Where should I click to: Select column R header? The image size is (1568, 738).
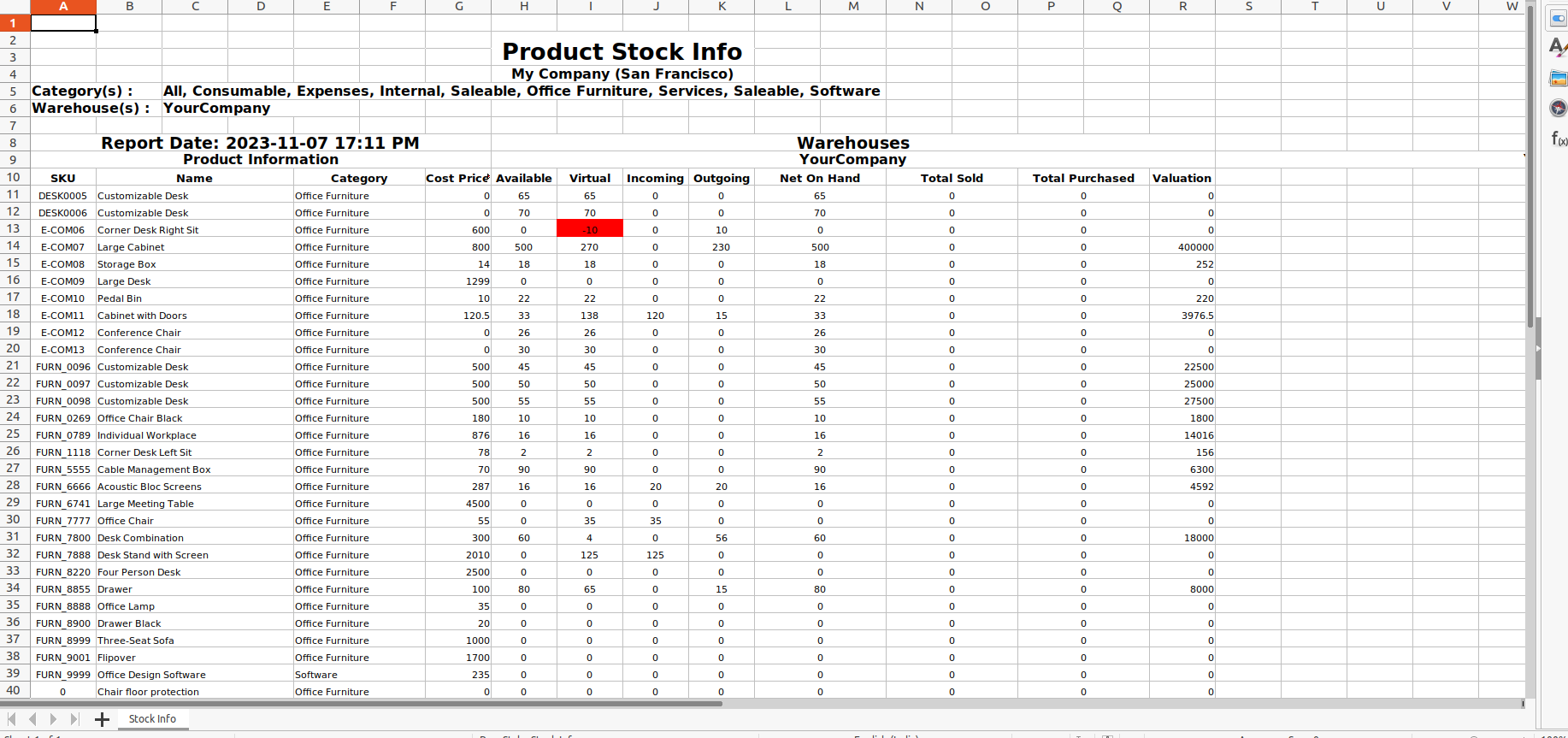coord(1182,7)
